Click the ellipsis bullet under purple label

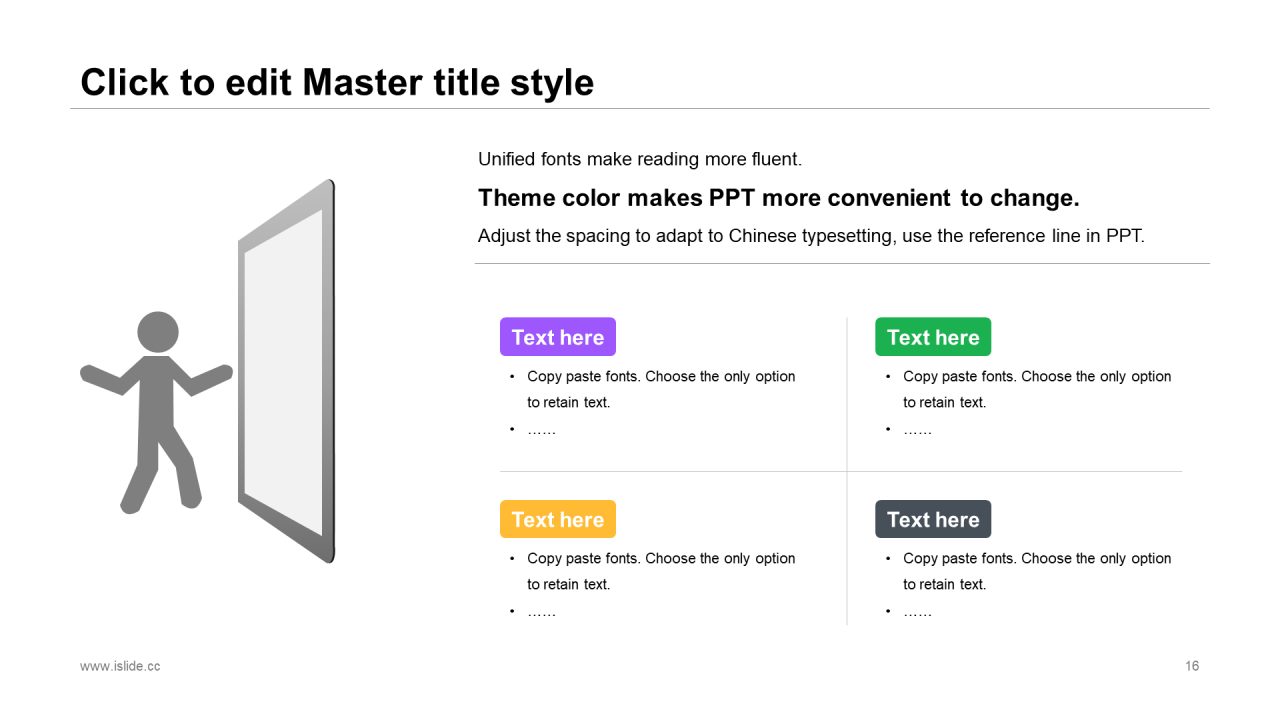(541, 430)
